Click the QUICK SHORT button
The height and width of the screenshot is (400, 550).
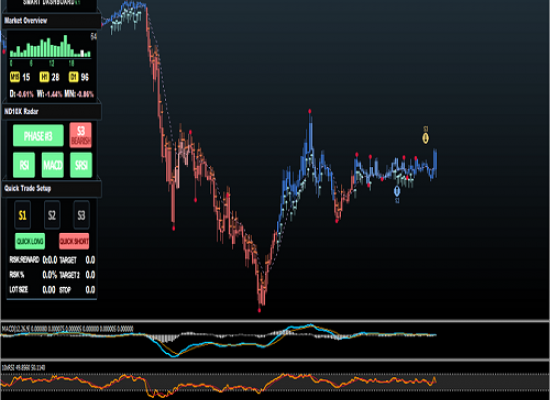74,241
